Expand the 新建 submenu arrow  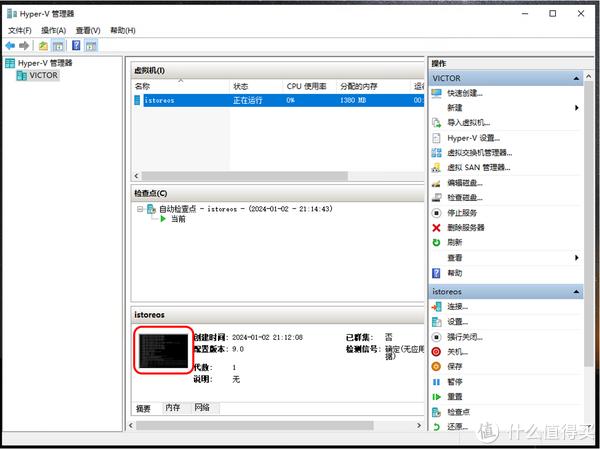(x=577, y=108)
